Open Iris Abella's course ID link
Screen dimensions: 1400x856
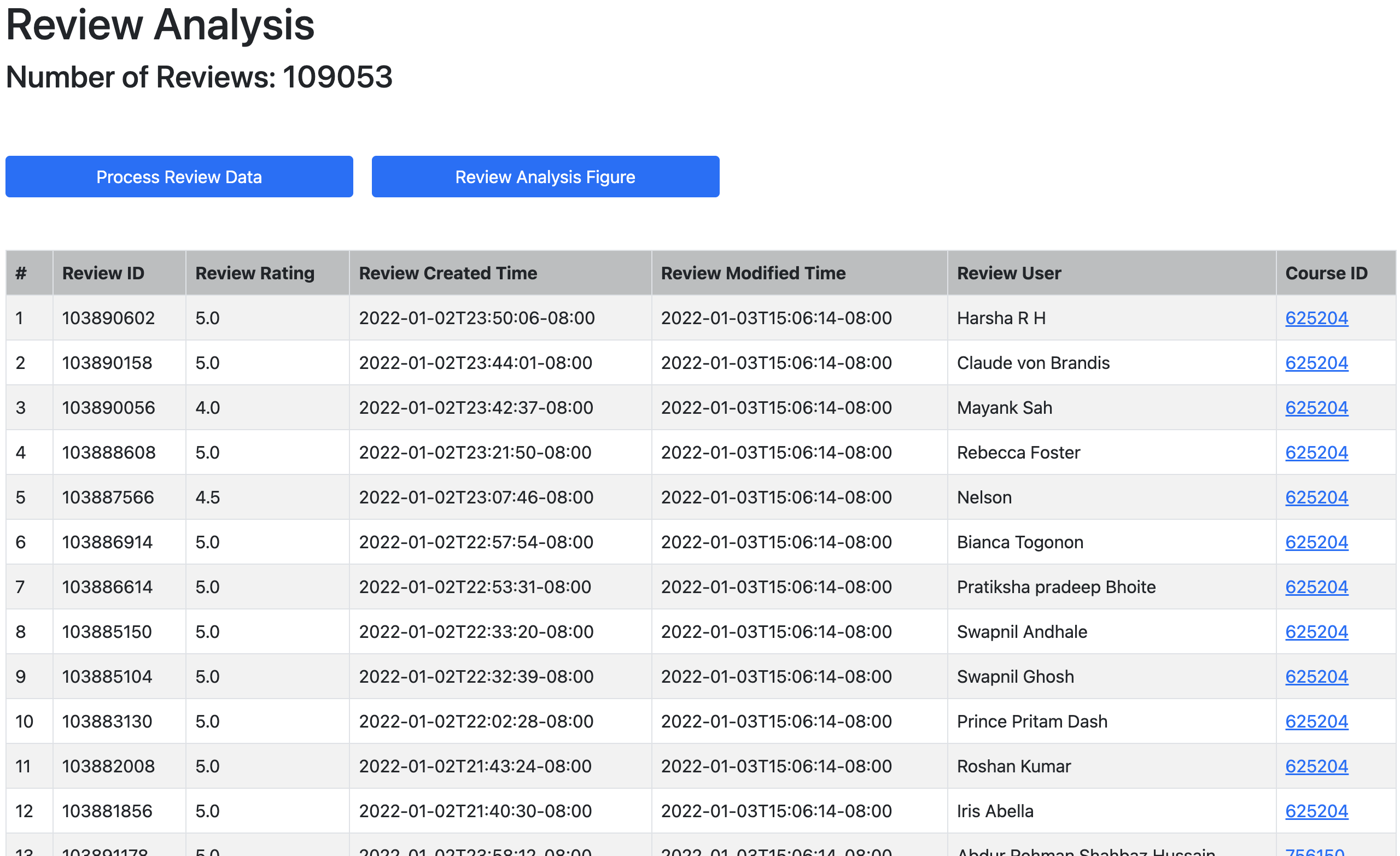pyautogui.click(x=1316, y=812)
